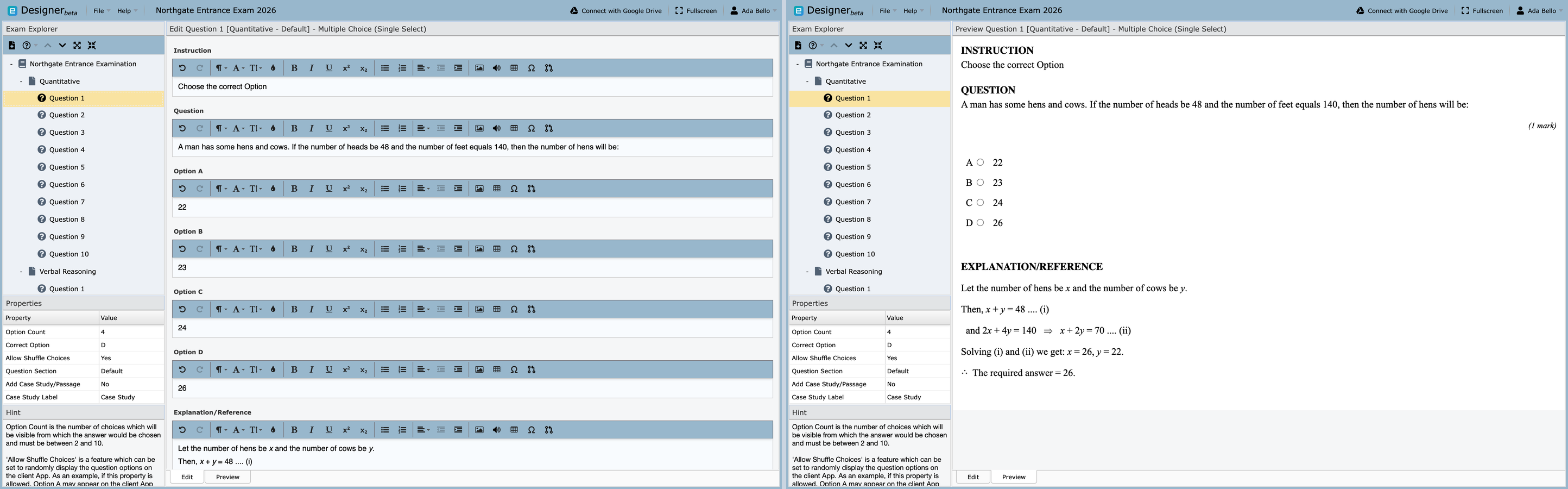The height and width of the screenshot is (489, 1568).
Task: Click Fullscreen in the left window header
Action: pyautogui.click(x=696, y=10)
